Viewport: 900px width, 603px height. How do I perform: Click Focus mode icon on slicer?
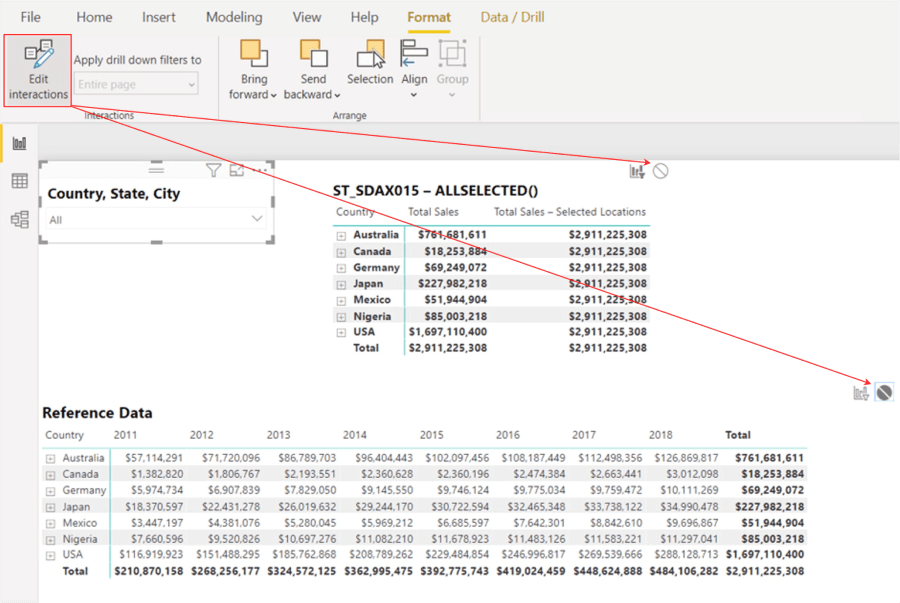pyautogui.click(x=237, y=170)
